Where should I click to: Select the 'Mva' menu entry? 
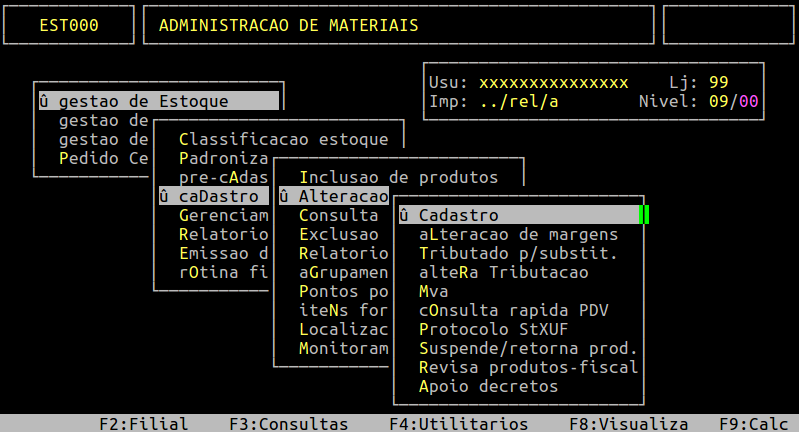coord(434,291)
